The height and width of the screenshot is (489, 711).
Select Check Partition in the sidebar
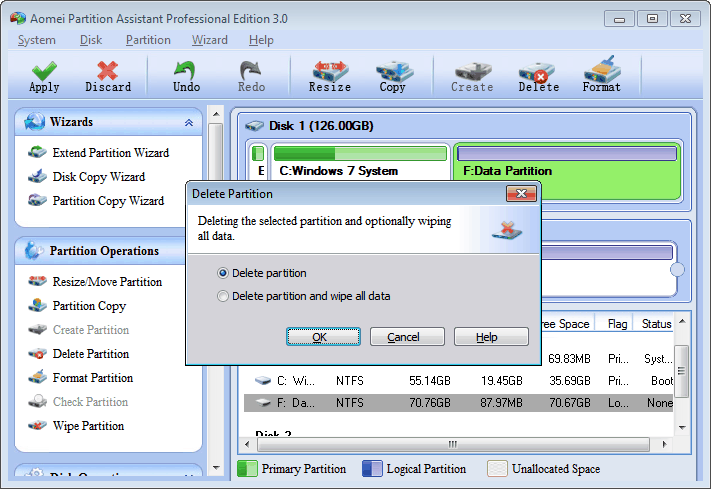[x=90, y=402]
